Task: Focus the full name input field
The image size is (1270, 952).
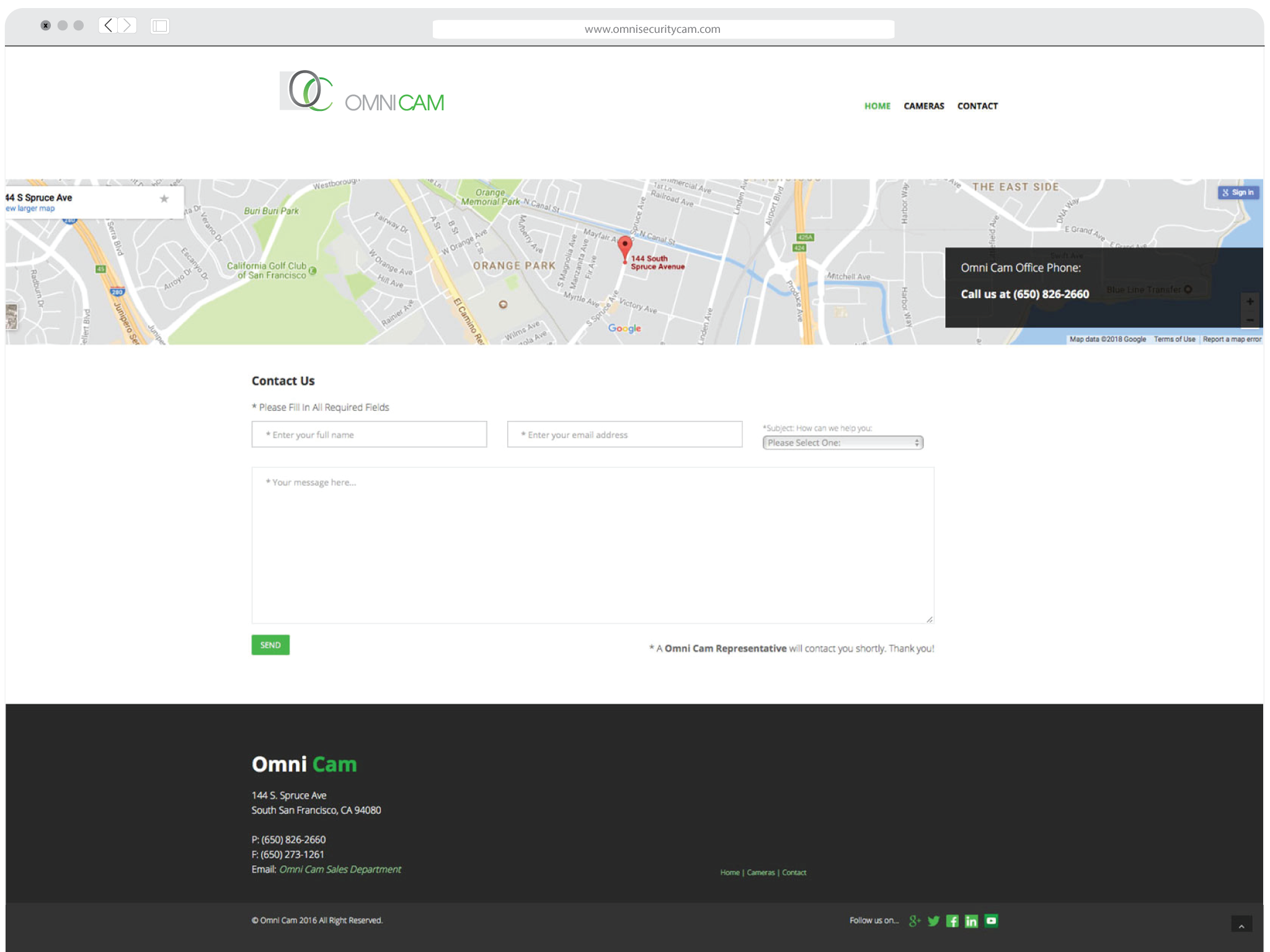Action: point(369,434)
